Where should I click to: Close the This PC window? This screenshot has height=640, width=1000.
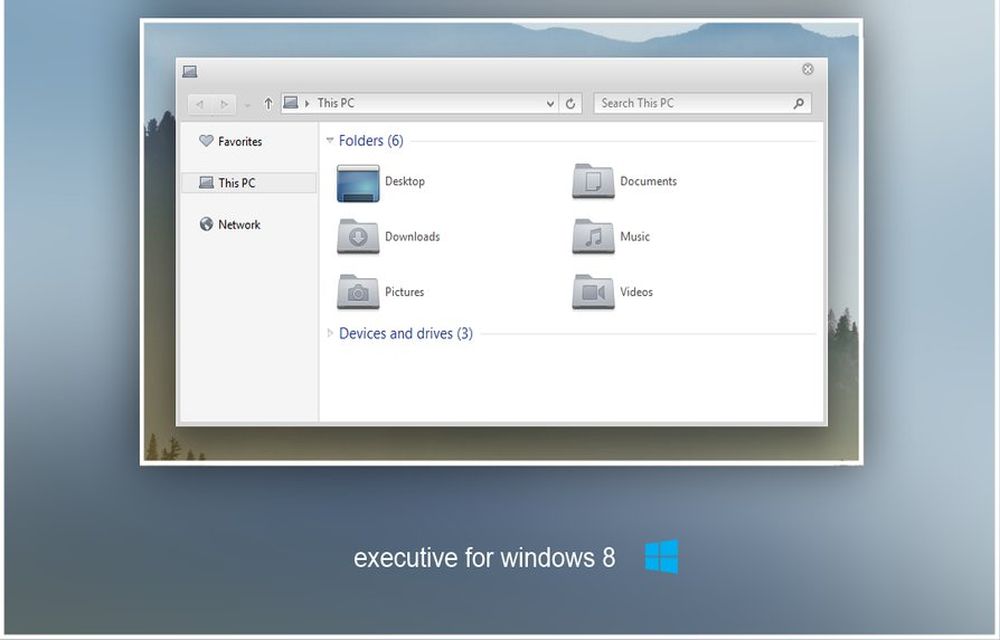pyautogui.click(x=807, y=69)
